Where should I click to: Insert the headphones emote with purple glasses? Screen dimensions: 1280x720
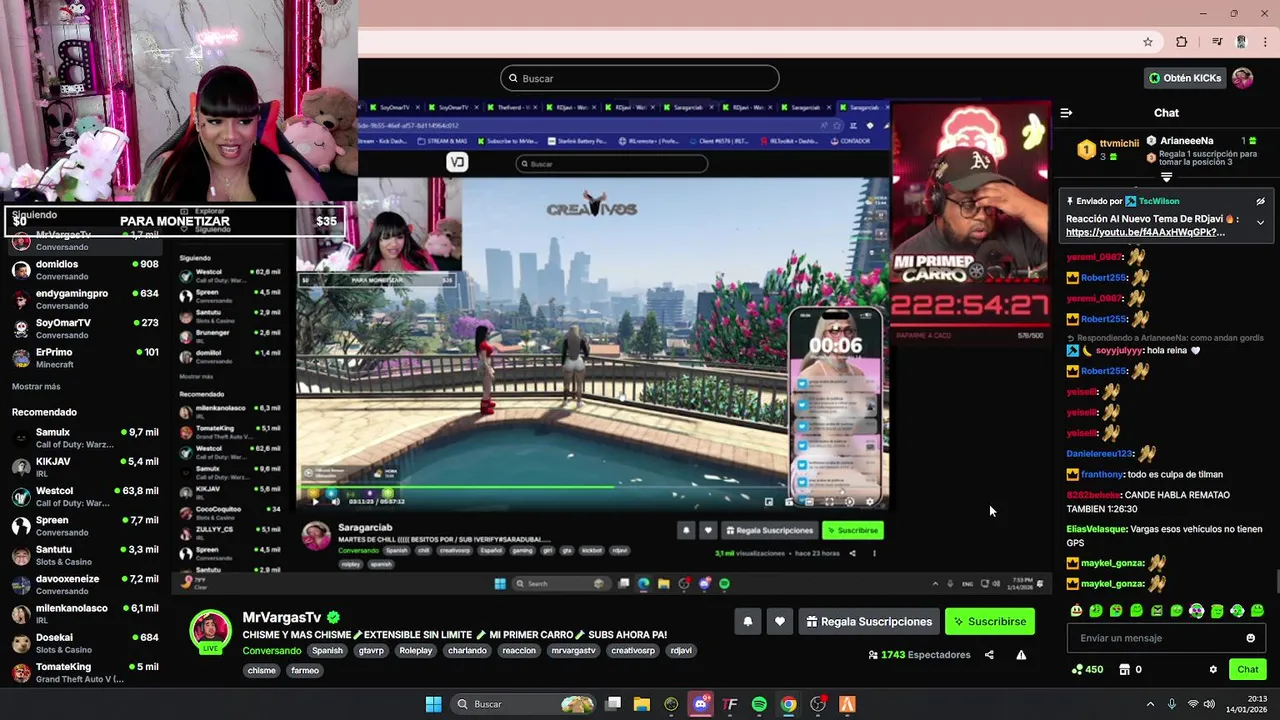coord(1196,611)
